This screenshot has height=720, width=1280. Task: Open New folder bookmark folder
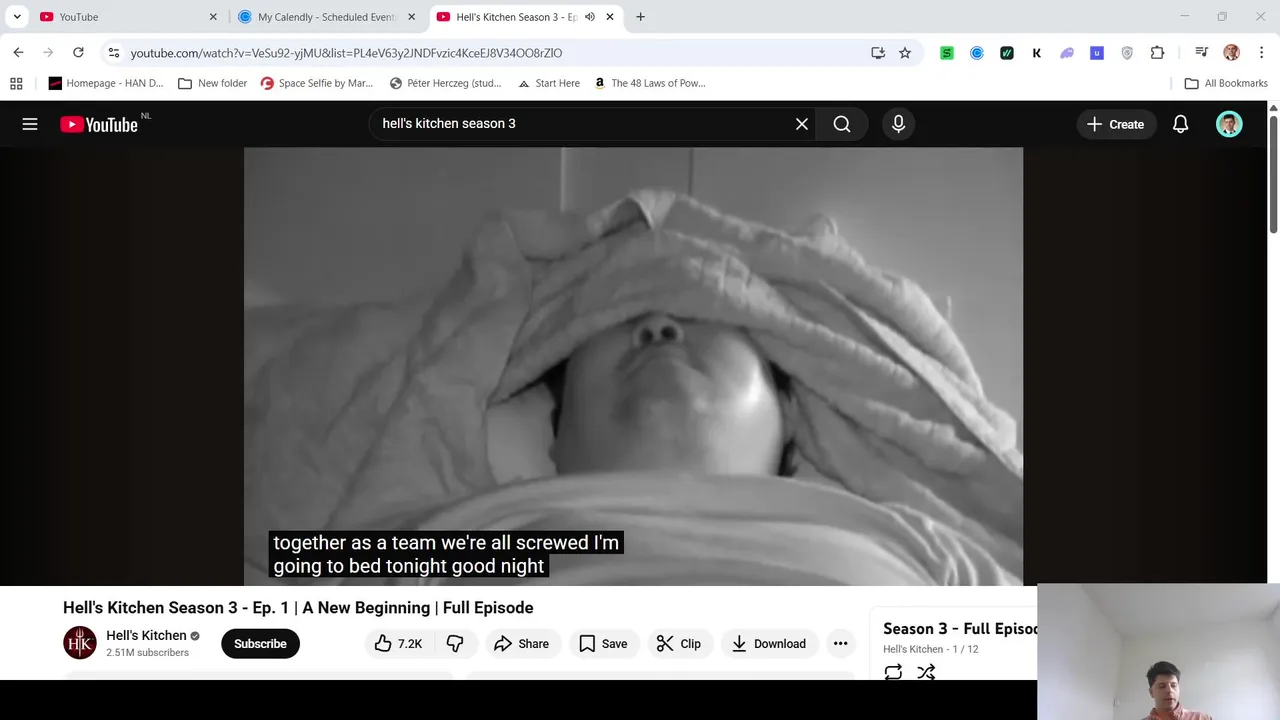[x=212, y=83]
